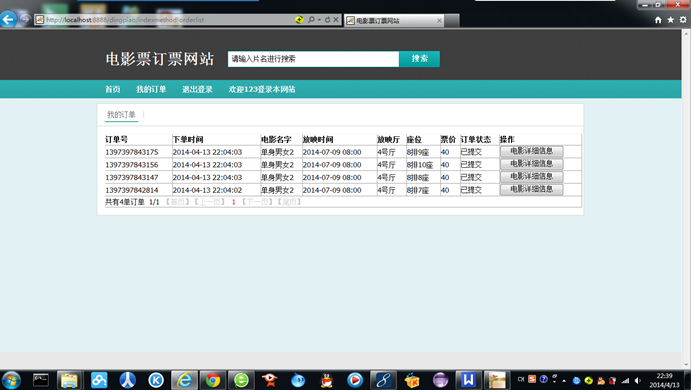Open 电影详细信息 for order 1397397843156
This screenshot has width=693, height=392.
click(531, 164)
